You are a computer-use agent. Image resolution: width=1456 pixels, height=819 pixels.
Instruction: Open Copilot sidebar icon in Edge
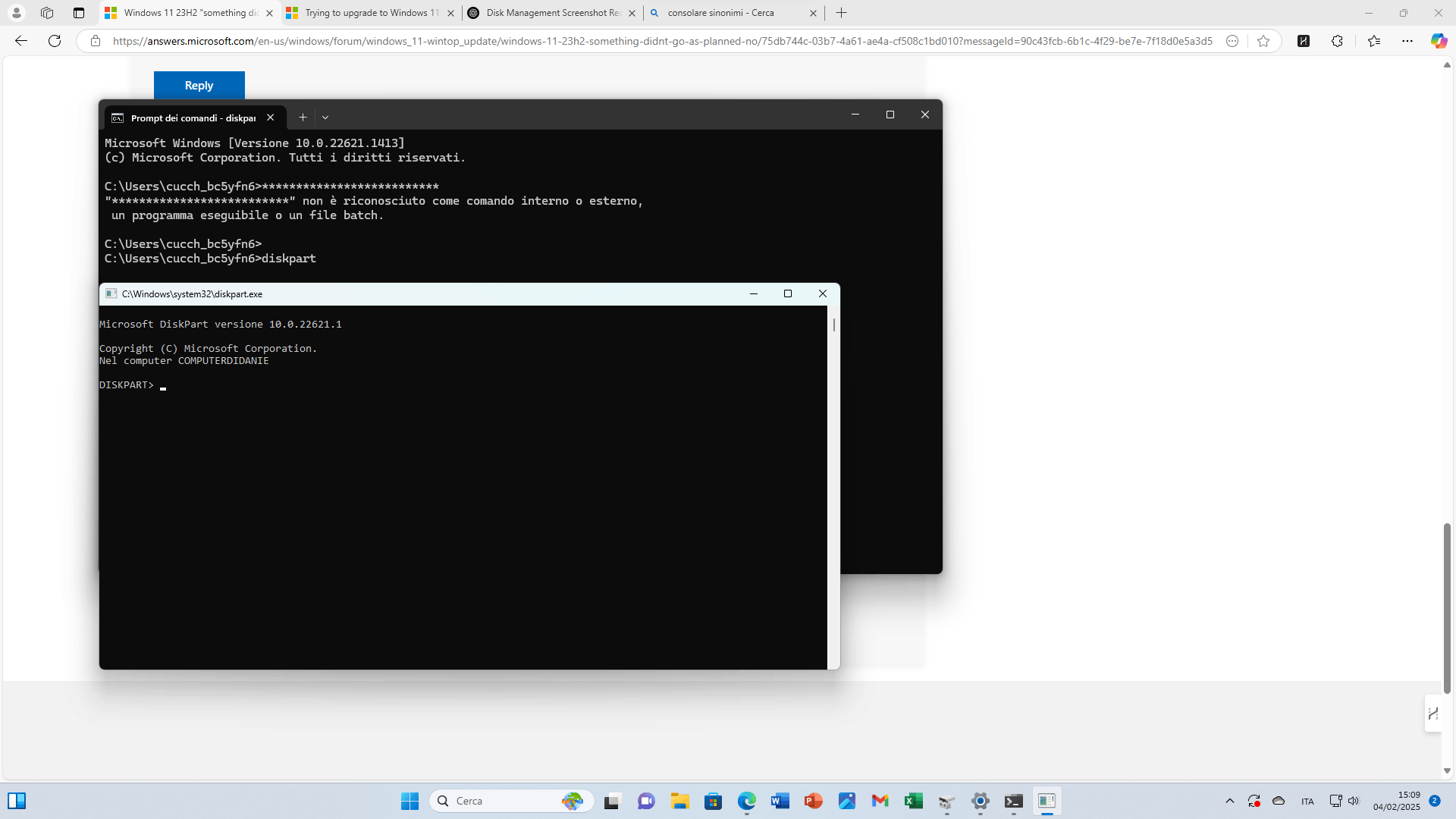pos(1438,41)
